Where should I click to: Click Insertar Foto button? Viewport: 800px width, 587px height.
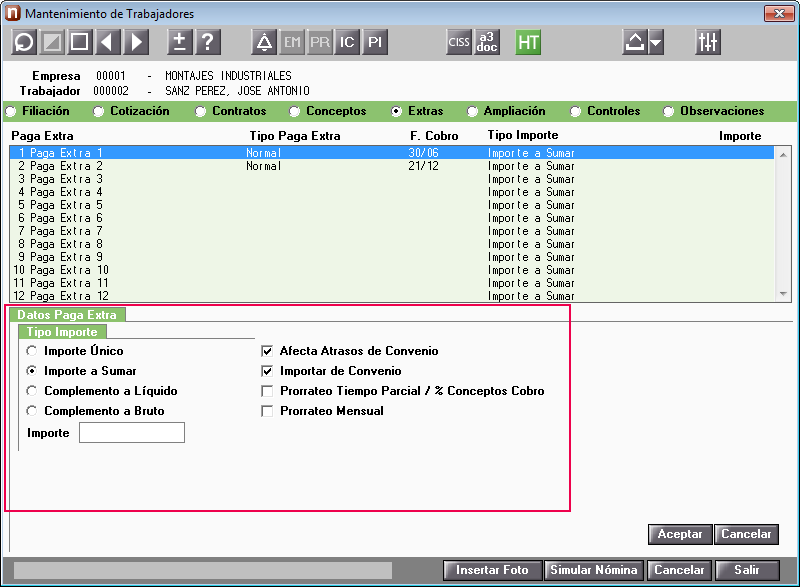coord(492,570)
